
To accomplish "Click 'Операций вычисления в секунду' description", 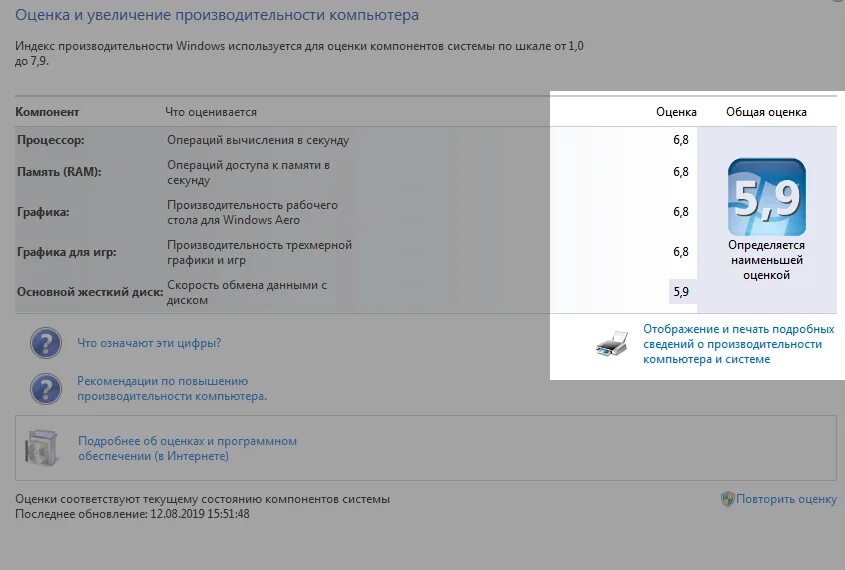I will (258, 140).
